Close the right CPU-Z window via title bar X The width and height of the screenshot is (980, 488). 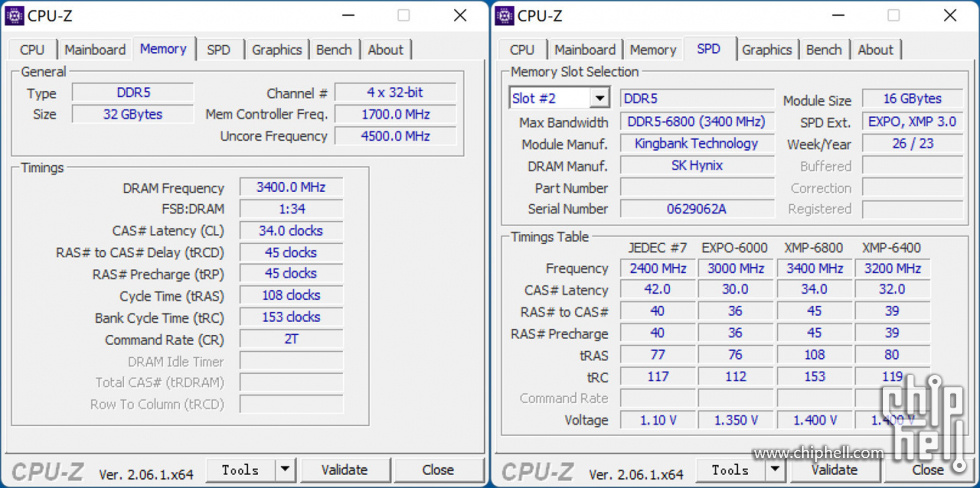coord(950,16)
